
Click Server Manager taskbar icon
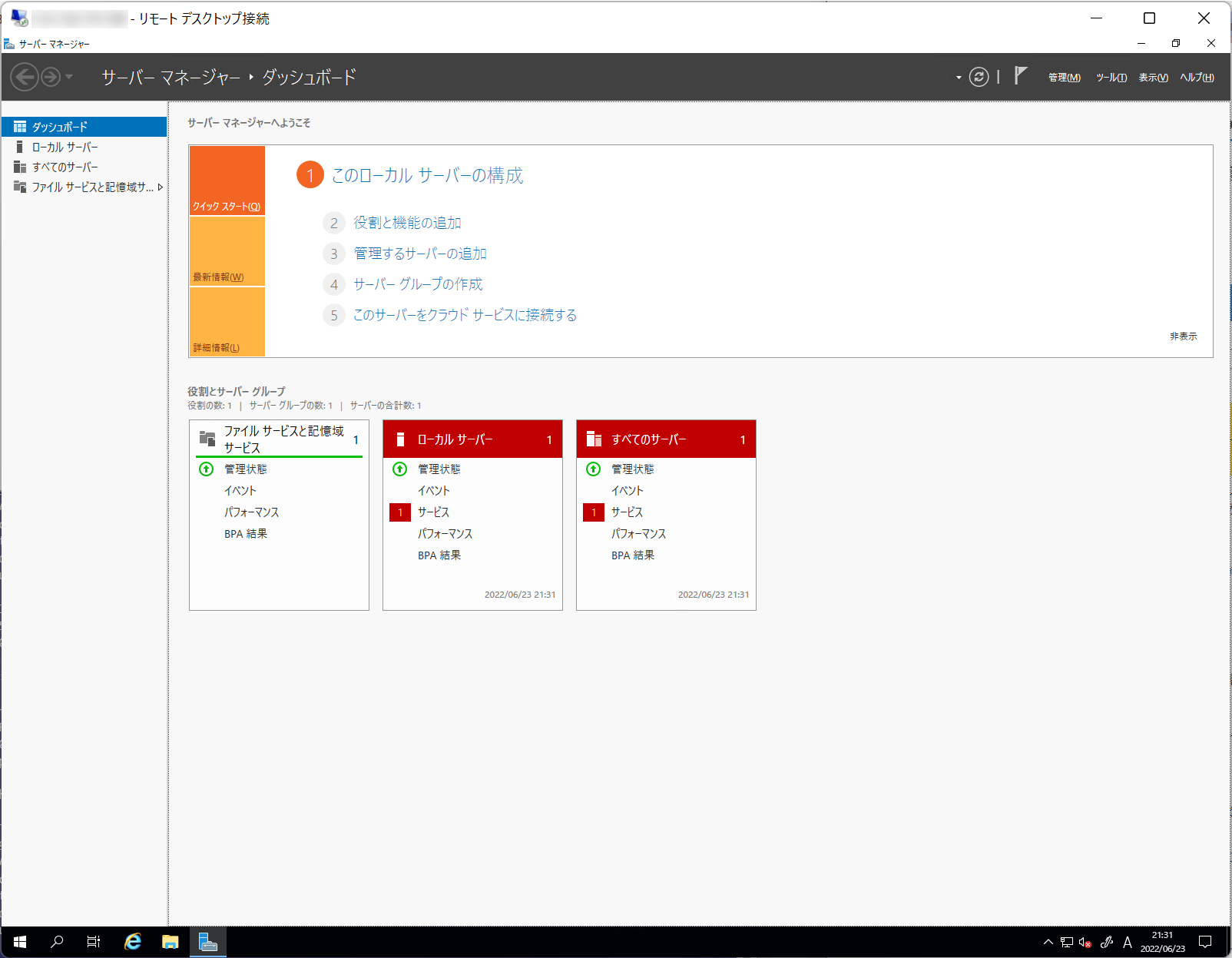[208, 942]
